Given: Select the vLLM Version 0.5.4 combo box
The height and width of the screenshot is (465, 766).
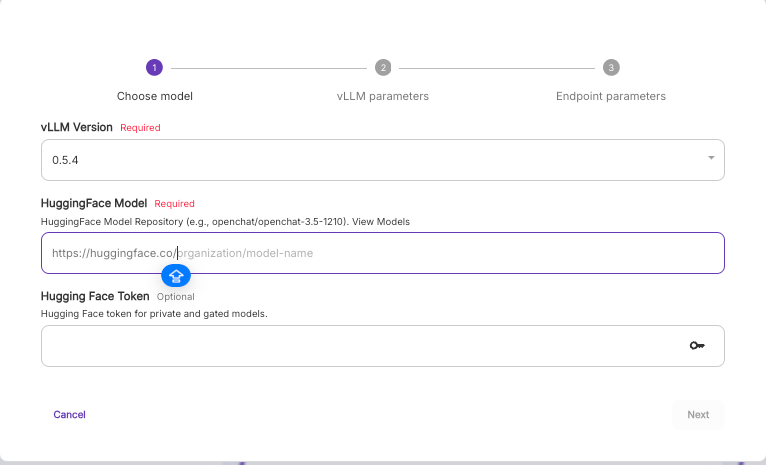Looking at the screenshot, I should [383, 160].
